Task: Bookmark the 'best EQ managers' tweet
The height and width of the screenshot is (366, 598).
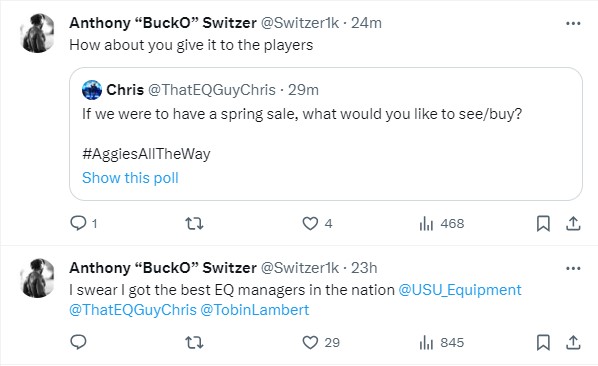Action: pos(543,342)
